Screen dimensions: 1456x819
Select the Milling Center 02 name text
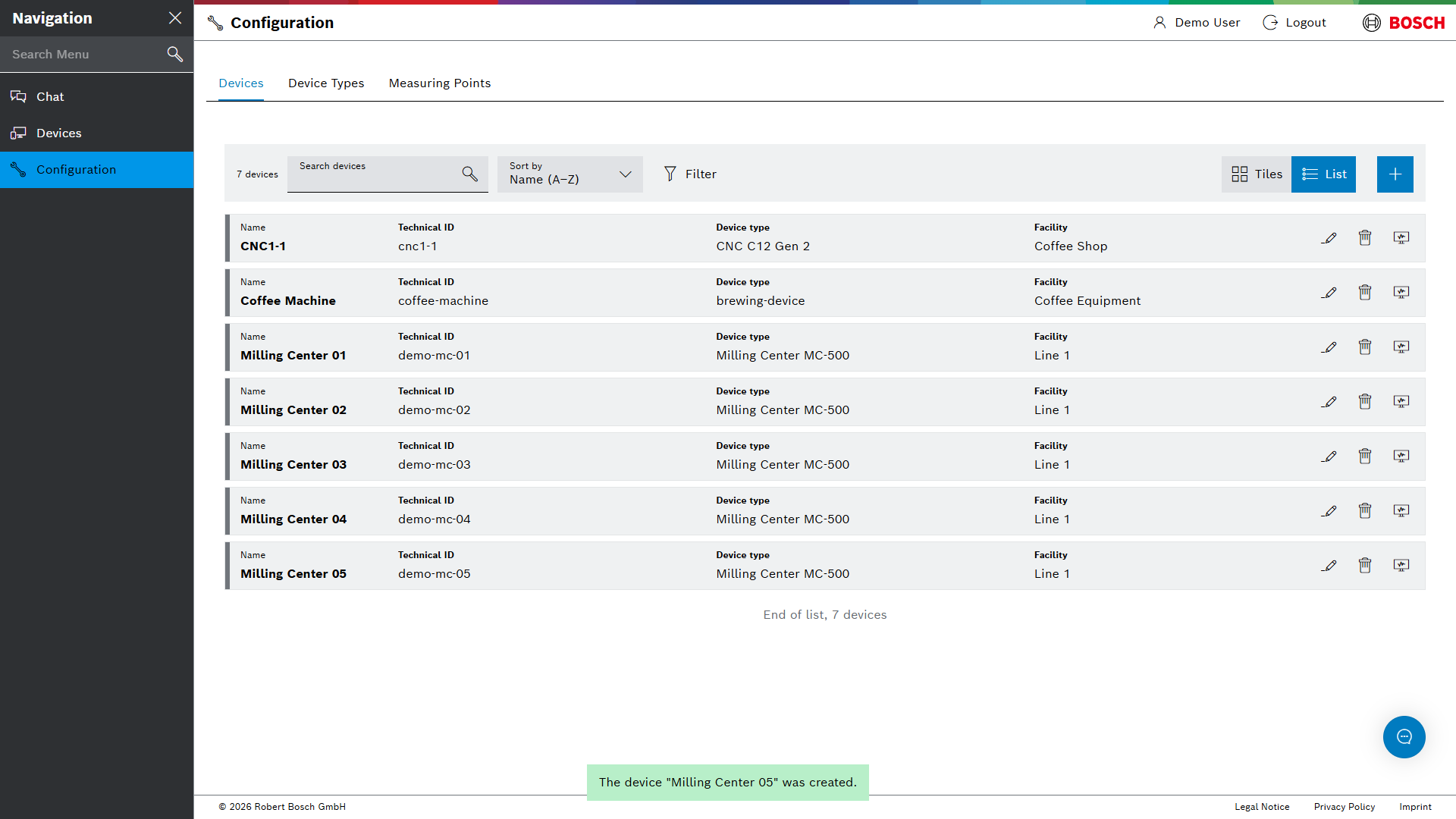293,410
